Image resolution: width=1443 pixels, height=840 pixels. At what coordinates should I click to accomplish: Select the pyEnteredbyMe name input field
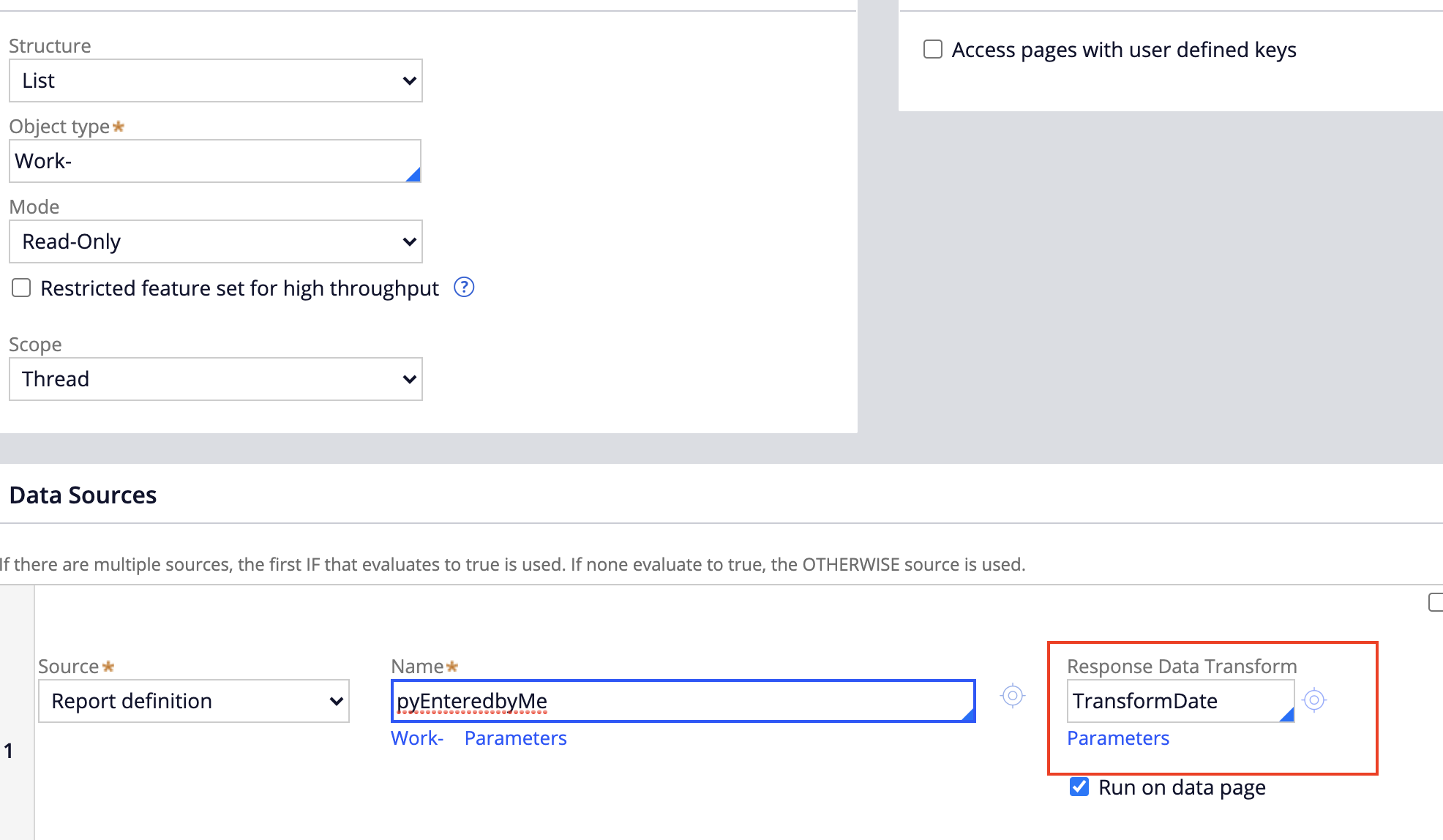(x=684, y=700)
